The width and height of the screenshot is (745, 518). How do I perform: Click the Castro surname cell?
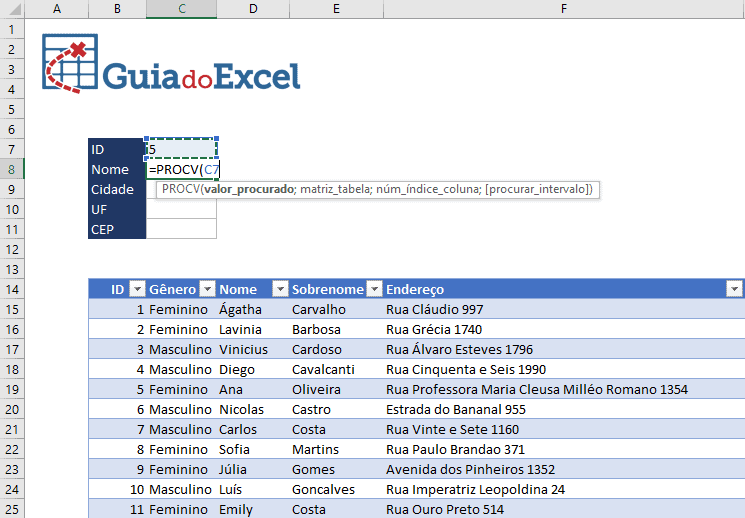point(336,409)
